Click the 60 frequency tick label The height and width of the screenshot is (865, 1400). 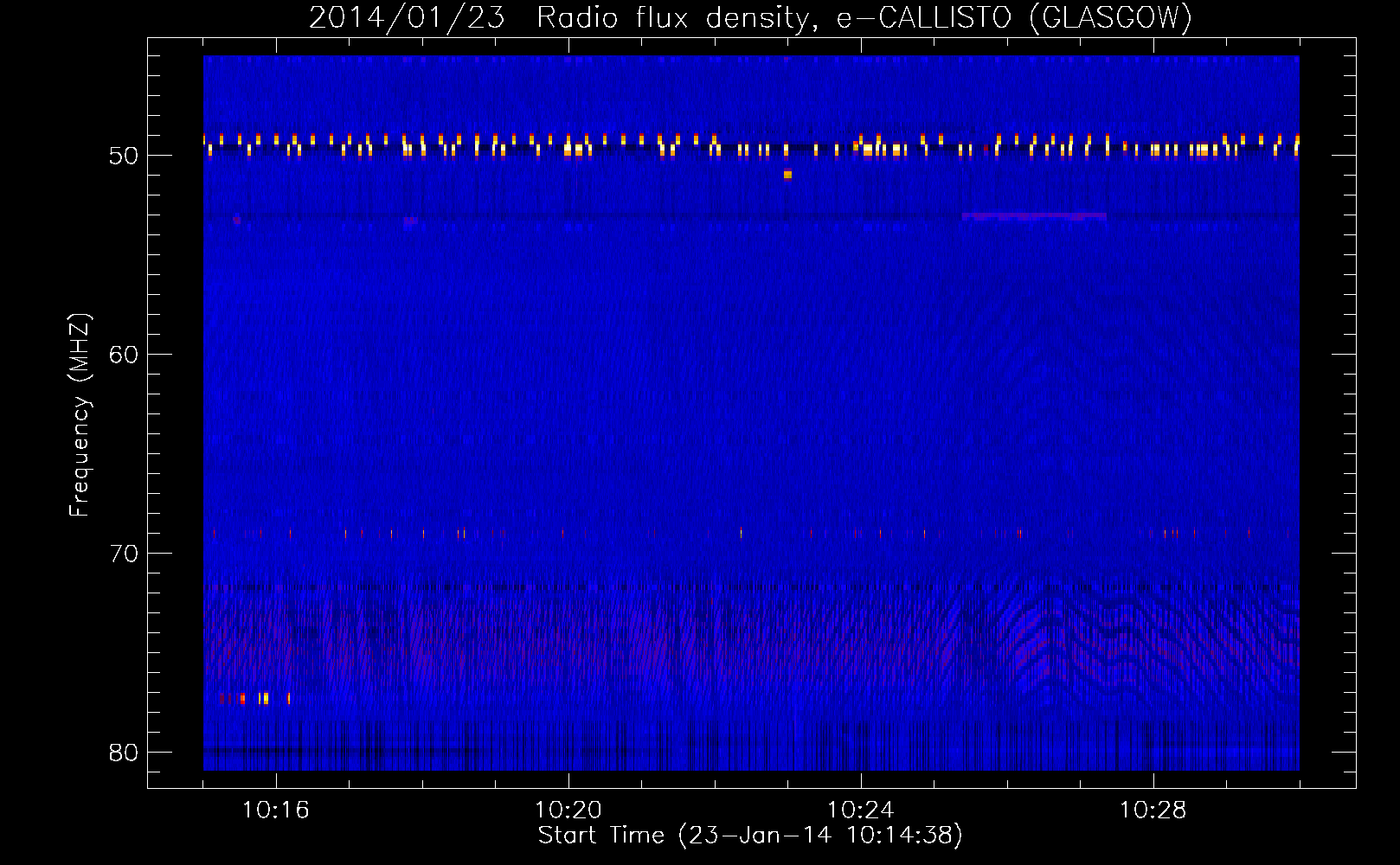(x=124, y=355)
